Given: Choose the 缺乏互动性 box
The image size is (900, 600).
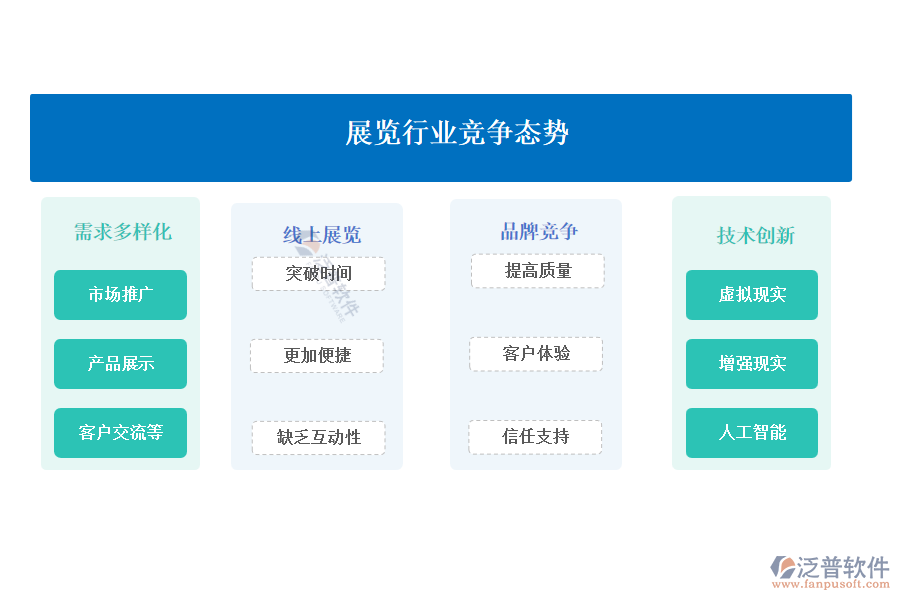Looking at the screenshot, I should [x=318, y=438].
